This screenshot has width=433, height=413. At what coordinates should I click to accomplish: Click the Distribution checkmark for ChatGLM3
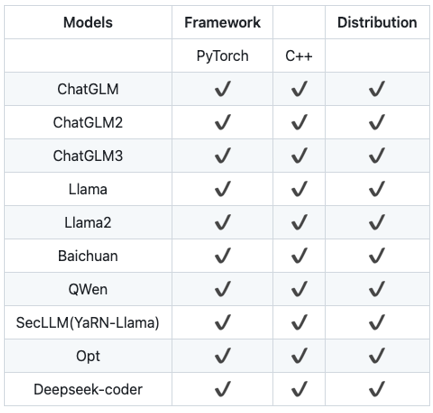coord(377,156)
